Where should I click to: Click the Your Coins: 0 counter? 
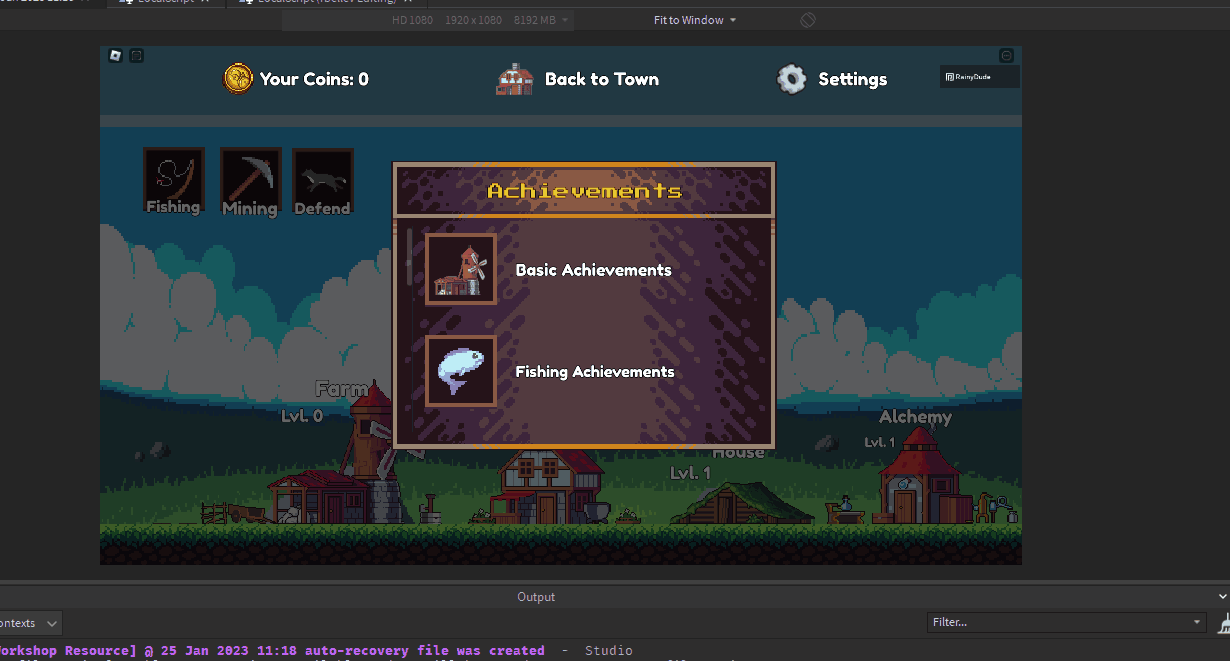click(x=314, y=79)
